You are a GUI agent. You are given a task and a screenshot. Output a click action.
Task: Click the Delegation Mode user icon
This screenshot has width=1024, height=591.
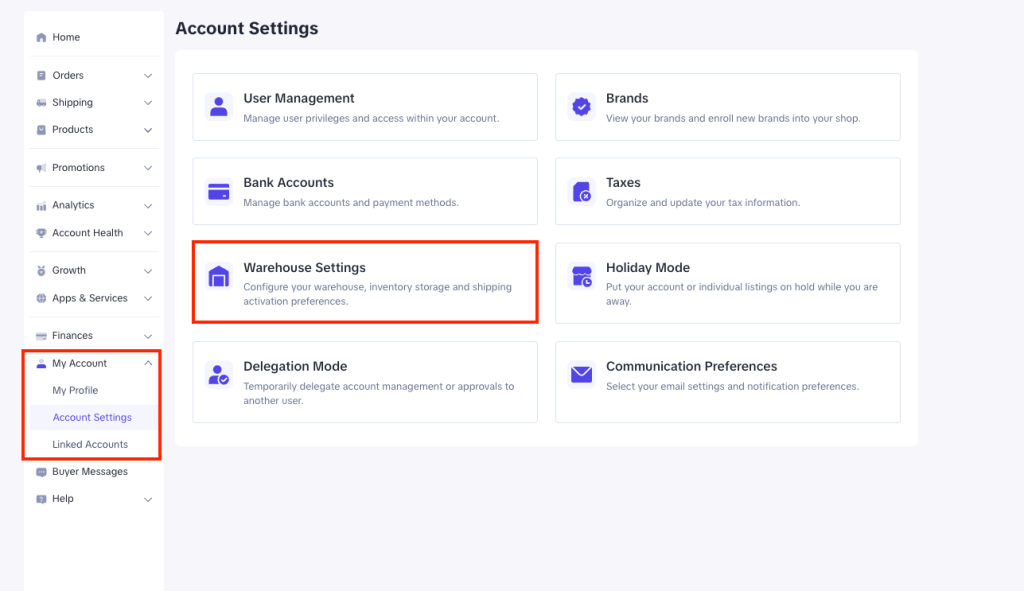(218, 375)
